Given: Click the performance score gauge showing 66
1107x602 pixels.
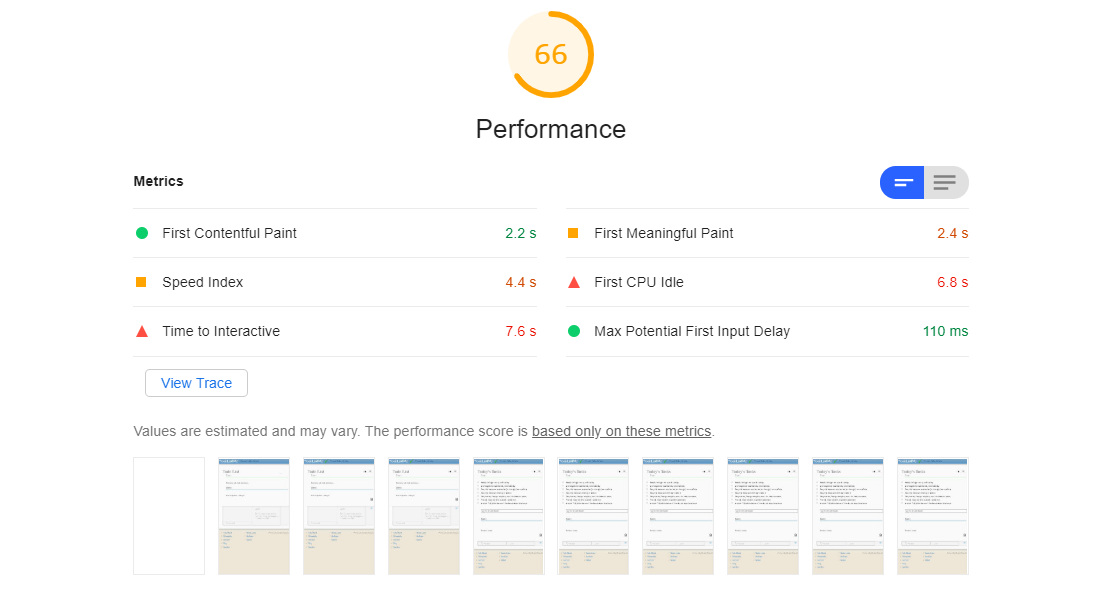Looking at the screenshot, I should point(551,54).
